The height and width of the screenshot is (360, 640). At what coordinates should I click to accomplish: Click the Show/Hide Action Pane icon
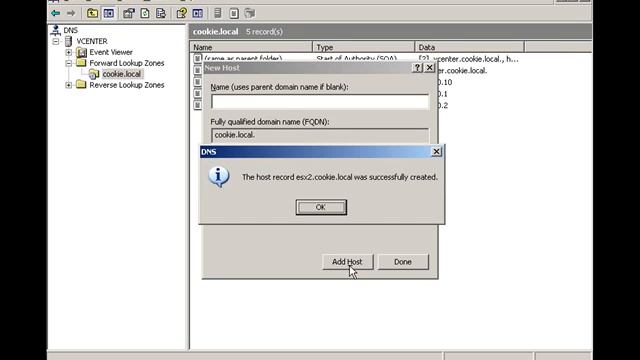198,13
